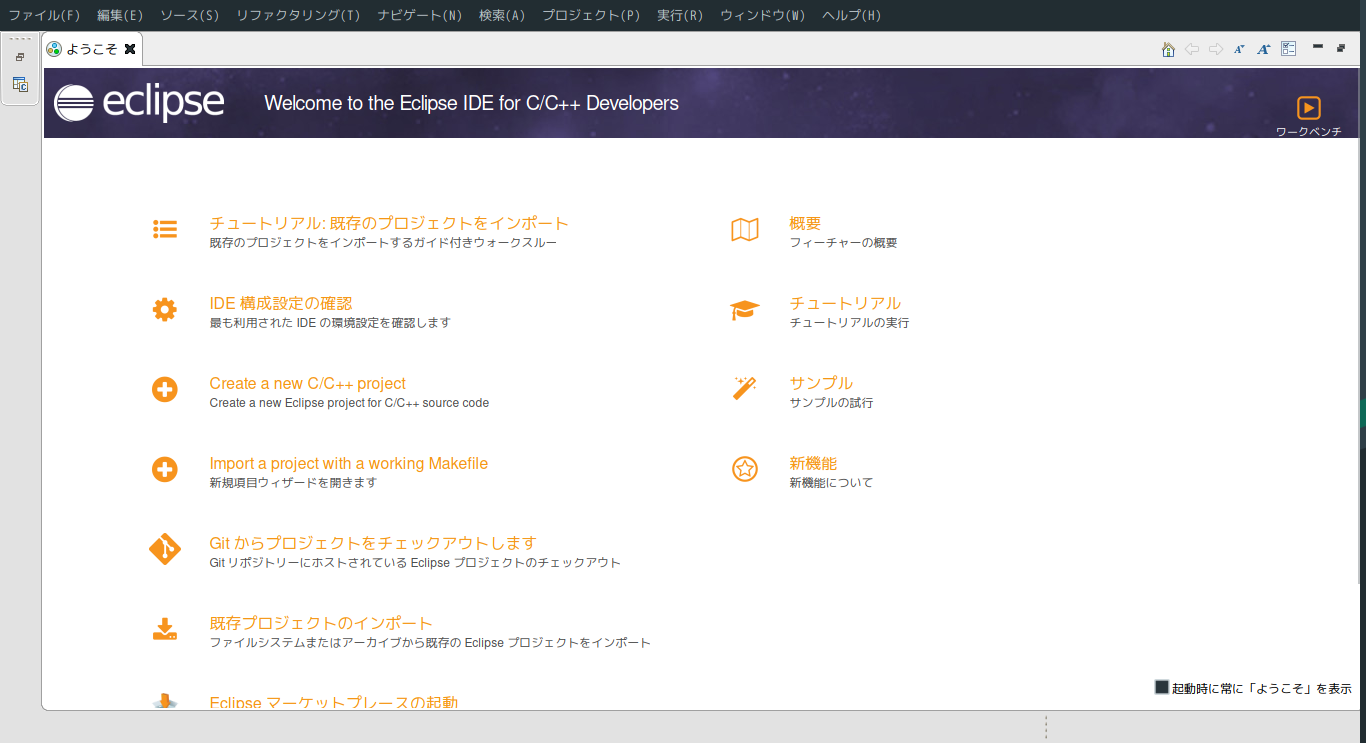
Task: Open 既存プロジェクトのインポート link
Action: [x=321, y=623]
